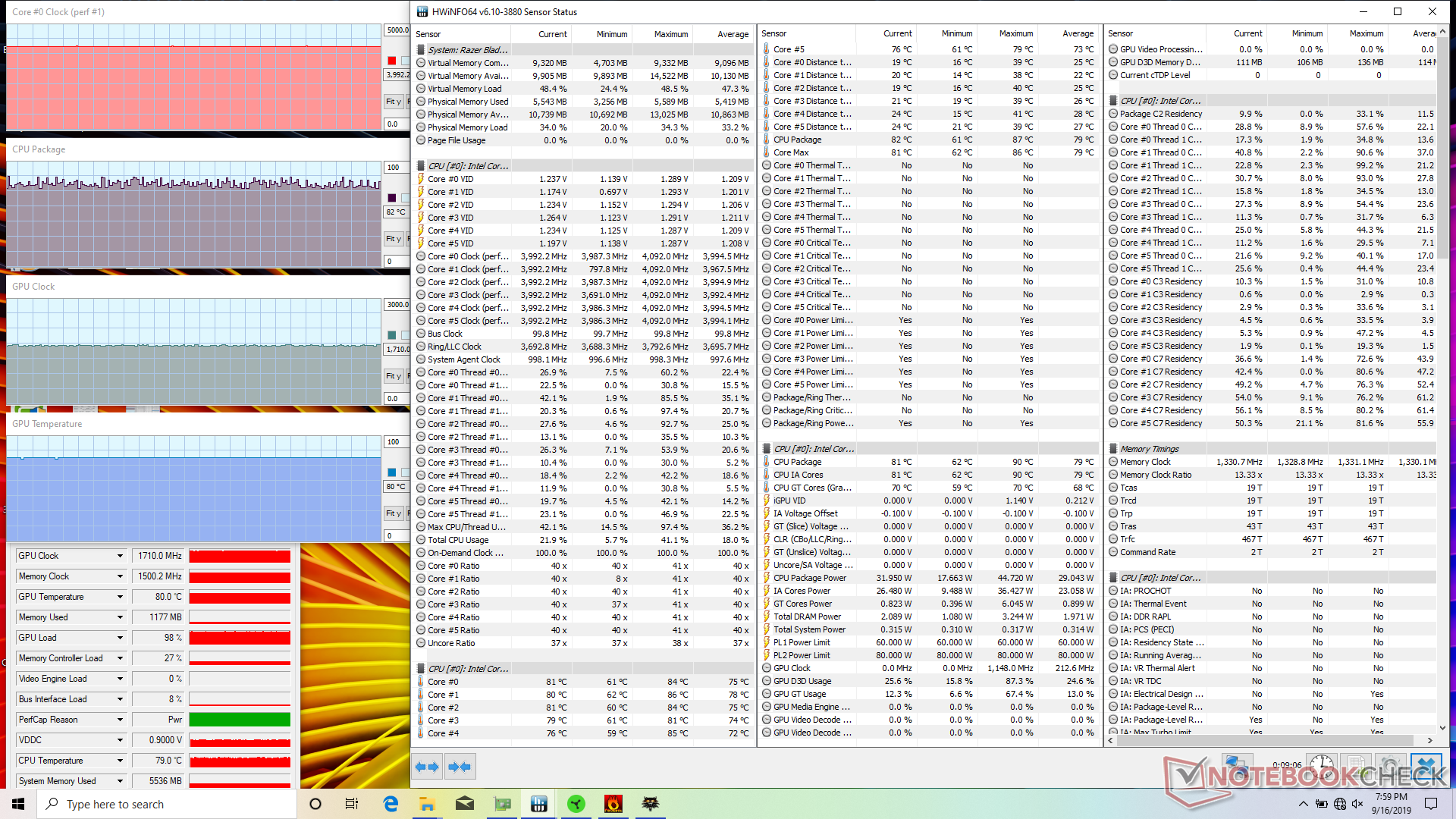Click Fit y button in GPU Temperature graph
The height and width of the screenshot is (819, 1456).
coord(393,513)
